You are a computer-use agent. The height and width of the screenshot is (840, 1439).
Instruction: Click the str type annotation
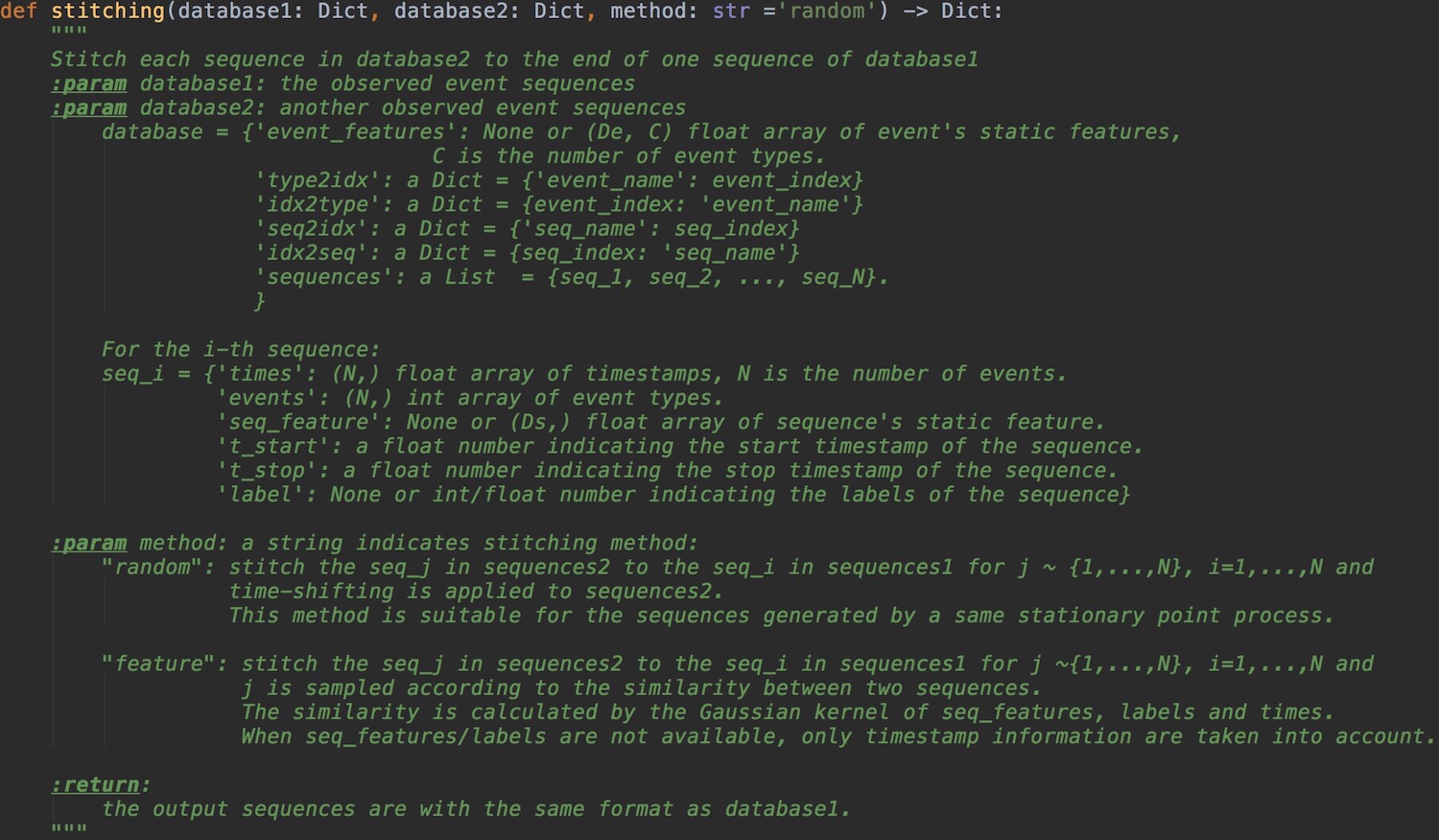pos(731,12)
